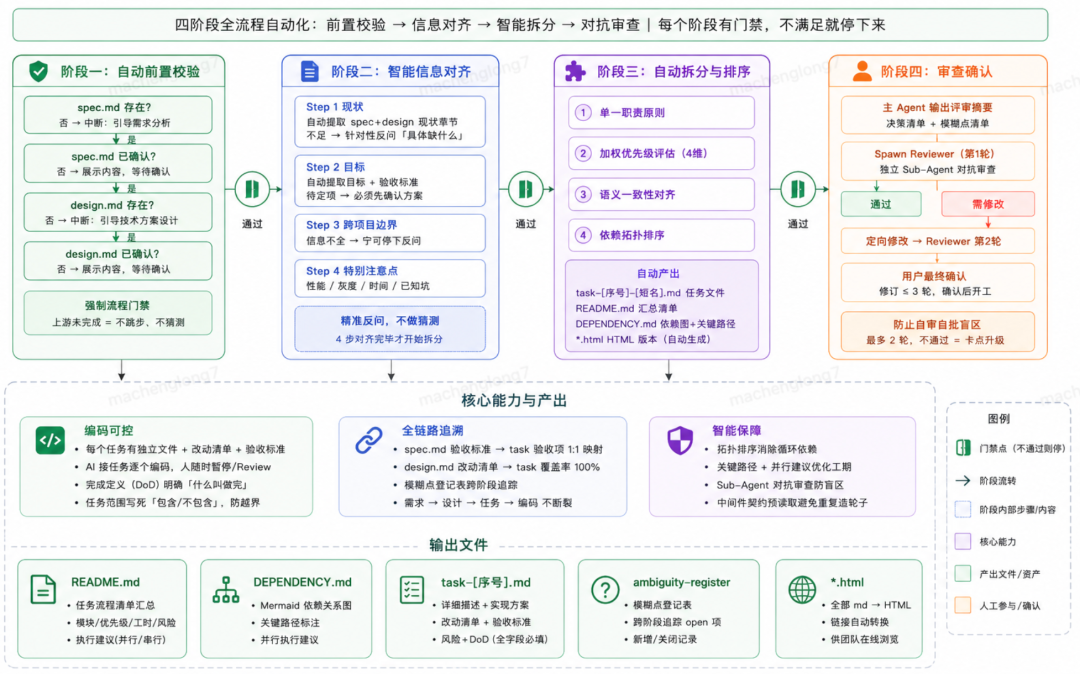Click the 拓扑排序消除循环依赖 bullet
Image resolution: width=1080 pixels, height=674 pixels.
[767, 450]
